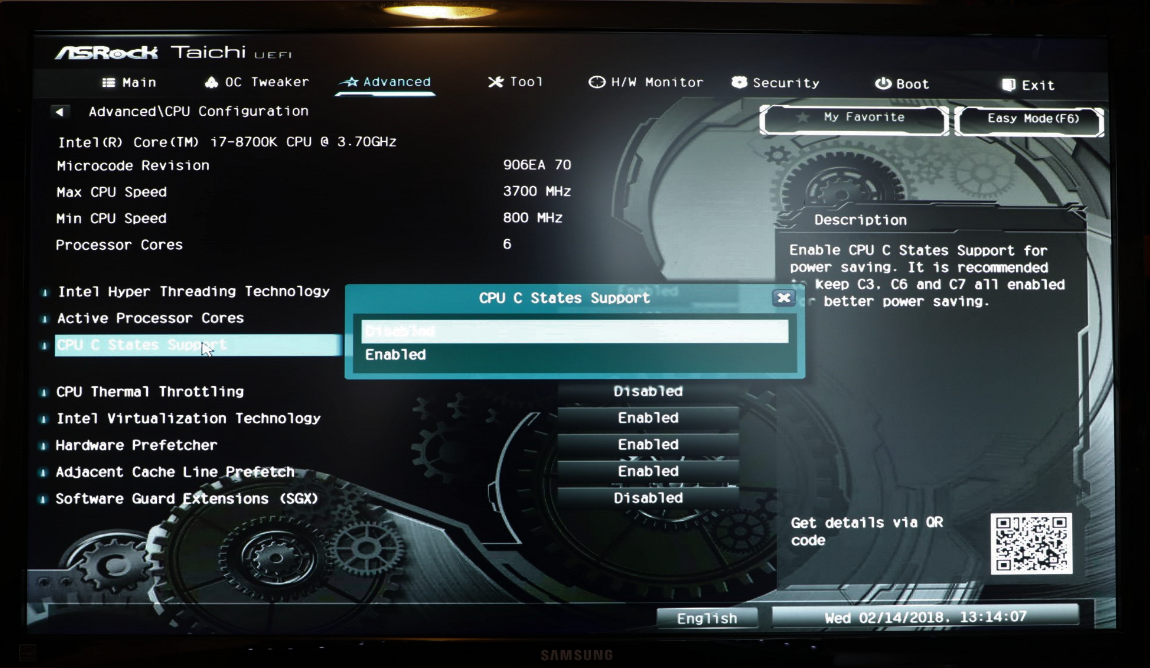Select Intel Hyper Threading Technology setting
The width and height of the screenshot is (1150, 668).
(x=194, y=291)
